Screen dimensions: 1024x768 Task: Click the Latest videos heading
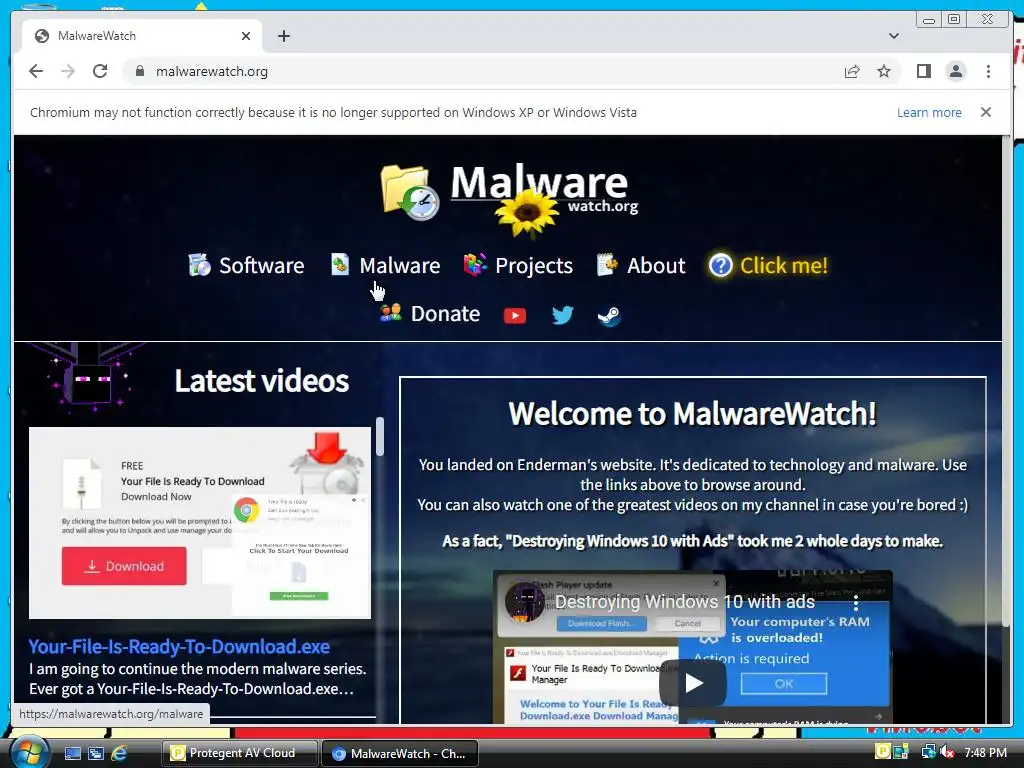262,381
